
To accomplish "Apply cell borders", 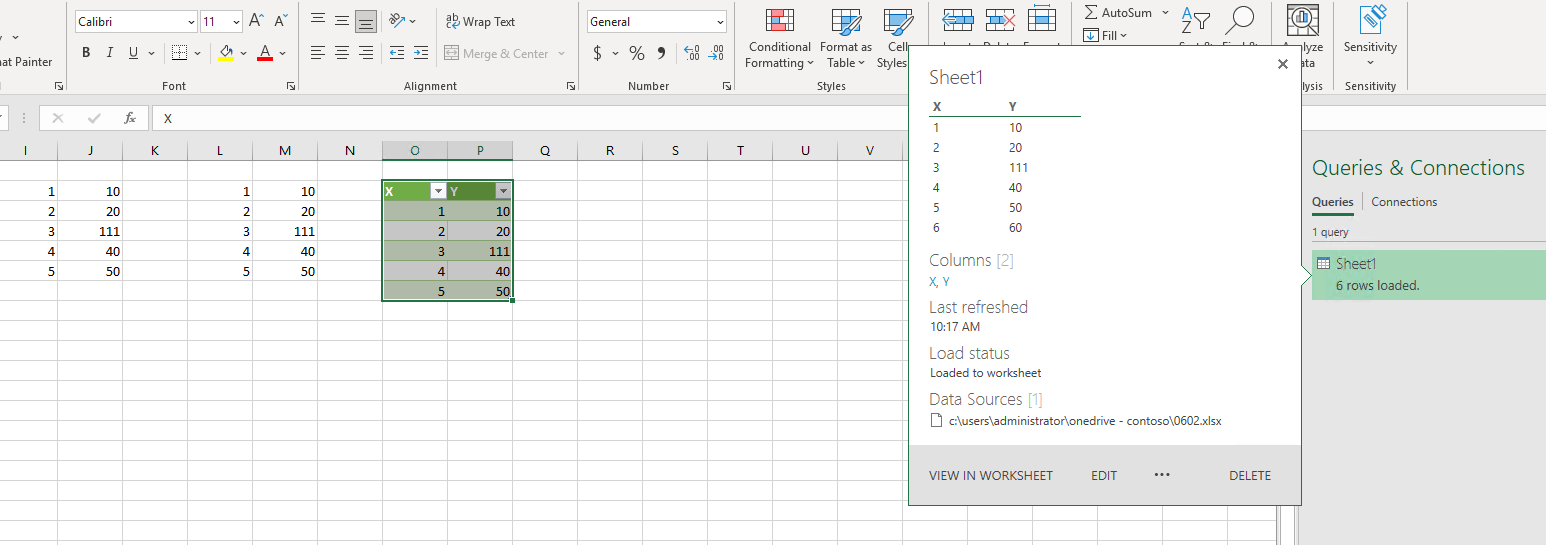I will coord(179,53).
